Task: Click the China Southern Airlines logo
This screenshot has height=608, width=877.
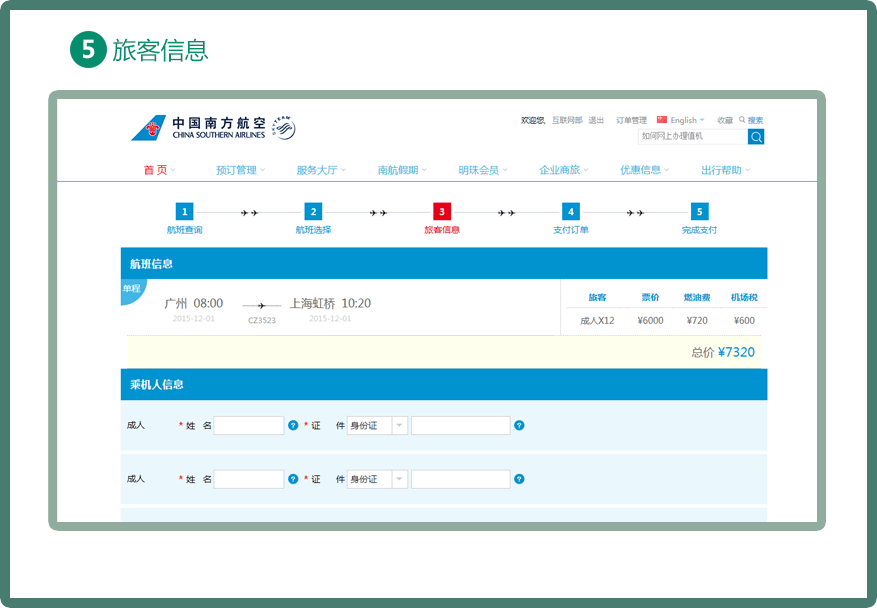Action: [x=198, y=128]
